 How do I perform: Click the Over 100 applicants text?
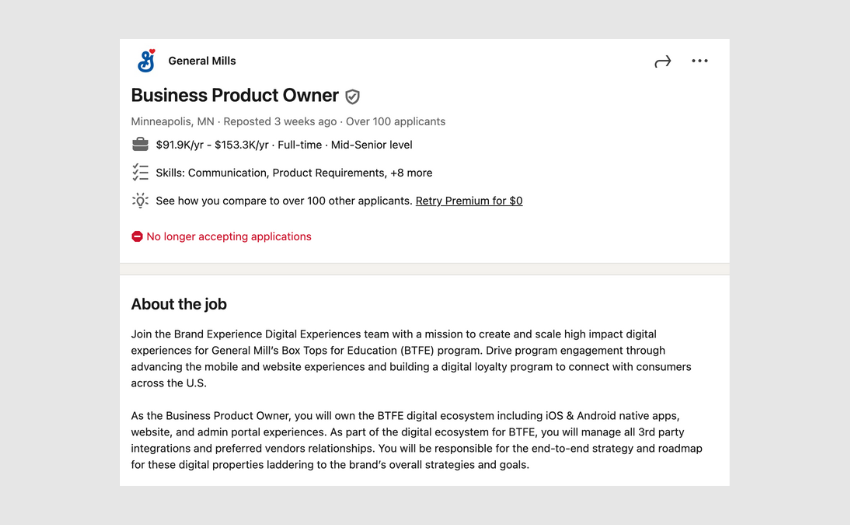coord(396,121)
